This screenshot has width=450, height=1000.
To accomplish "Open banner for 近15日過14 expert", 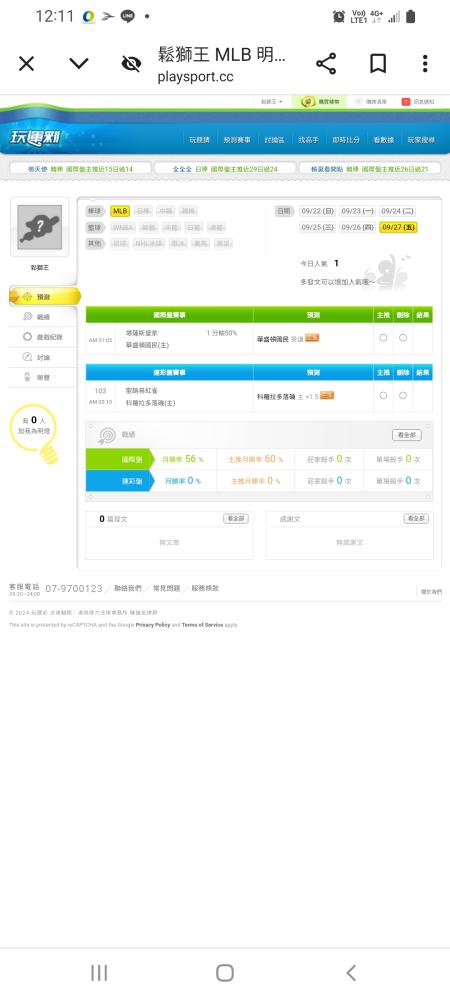I will (80, 169).
